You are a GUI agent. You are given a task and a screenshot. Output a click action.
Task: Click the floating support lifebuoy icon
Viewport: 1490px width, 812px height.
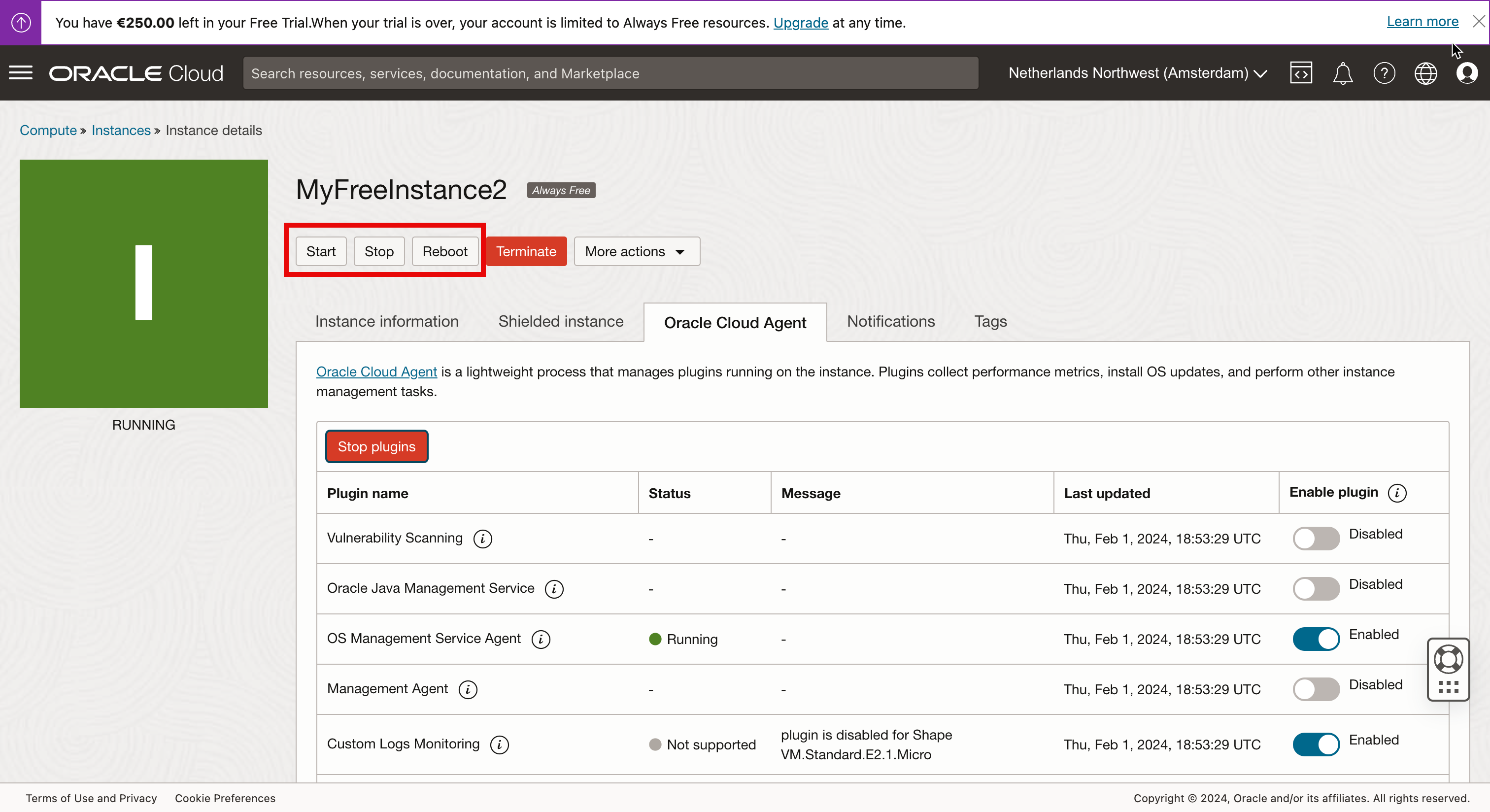click(x=1448, y=659)
